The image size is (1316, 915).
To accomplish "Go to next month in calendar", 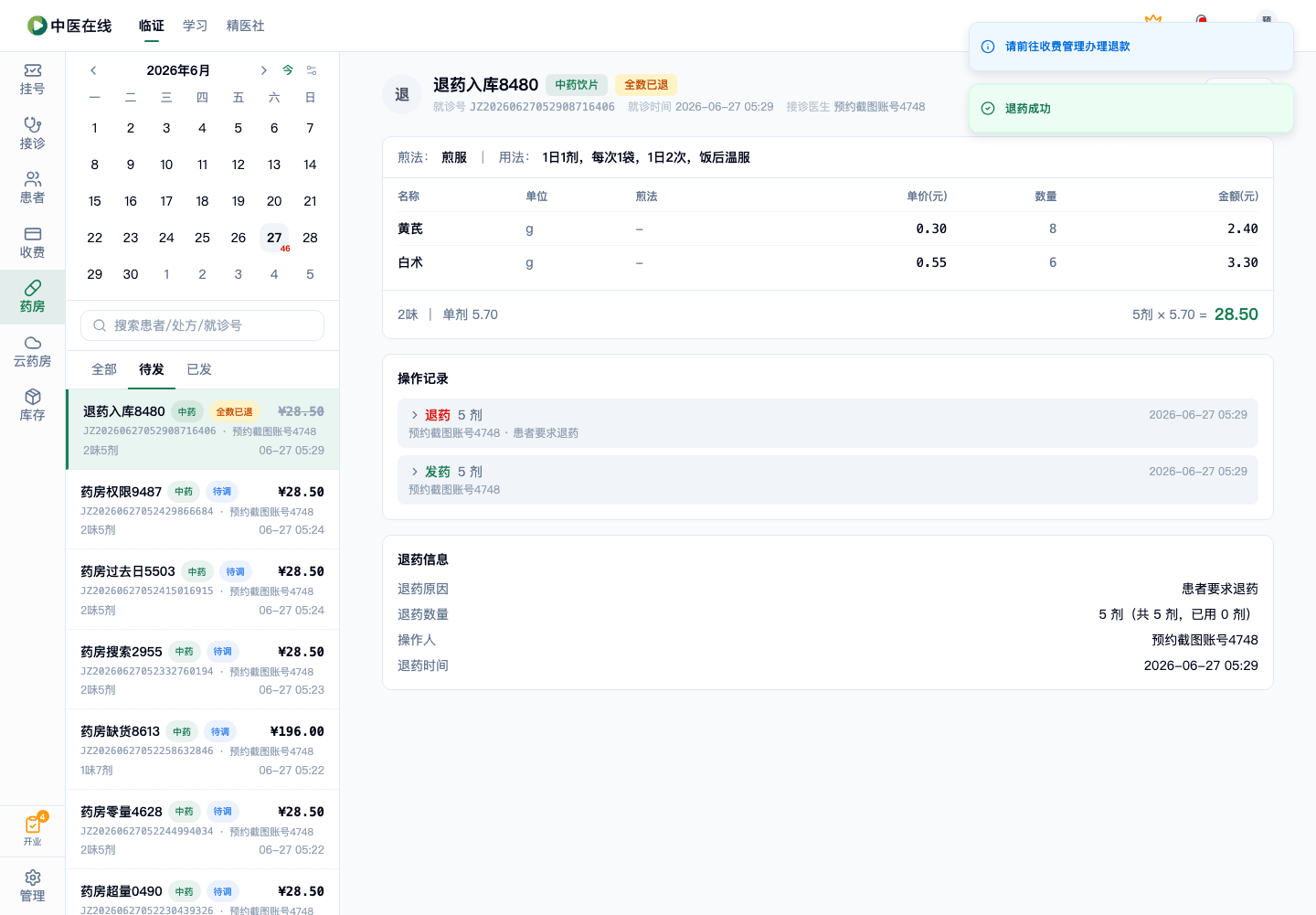I will (x=263, y=70).
